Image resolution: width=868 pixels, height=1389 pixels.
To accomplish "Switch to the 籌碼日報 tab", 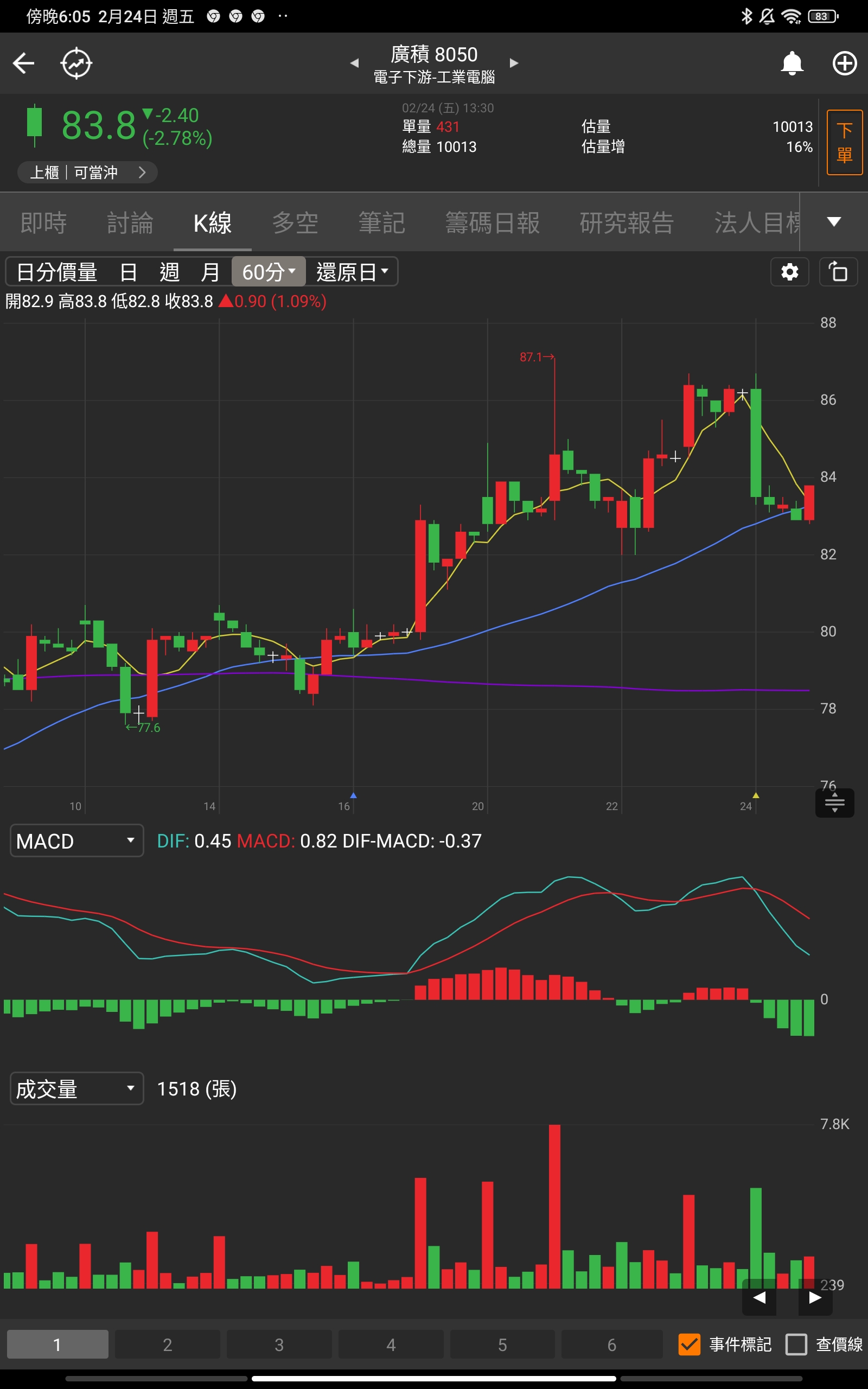I will tap(492, 222).
